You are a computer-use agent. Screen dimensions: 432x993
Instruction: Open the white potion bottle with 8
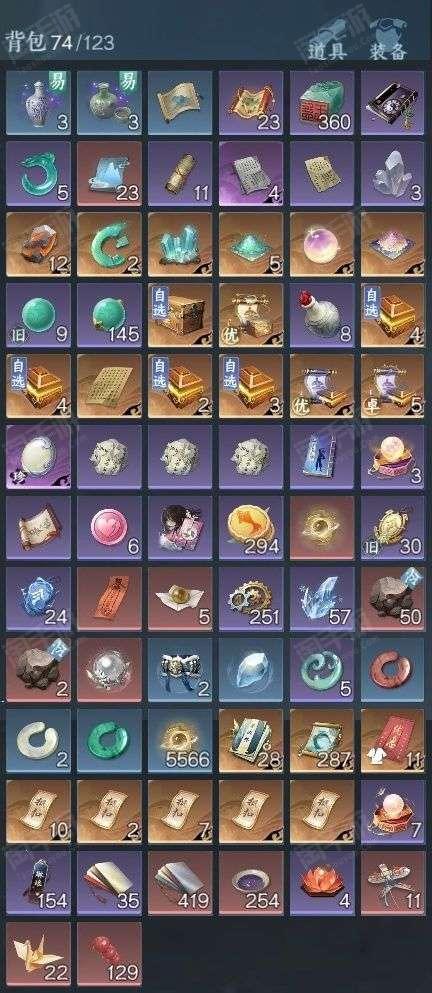coord(322,315)
